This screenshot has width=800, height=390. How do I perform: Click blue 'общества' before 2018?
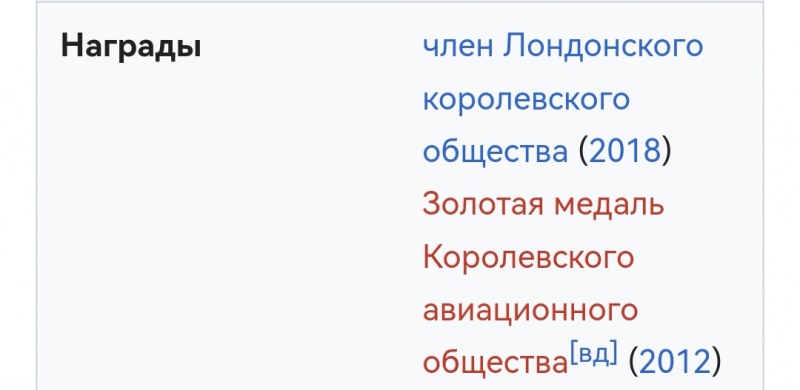click(495, 153)
